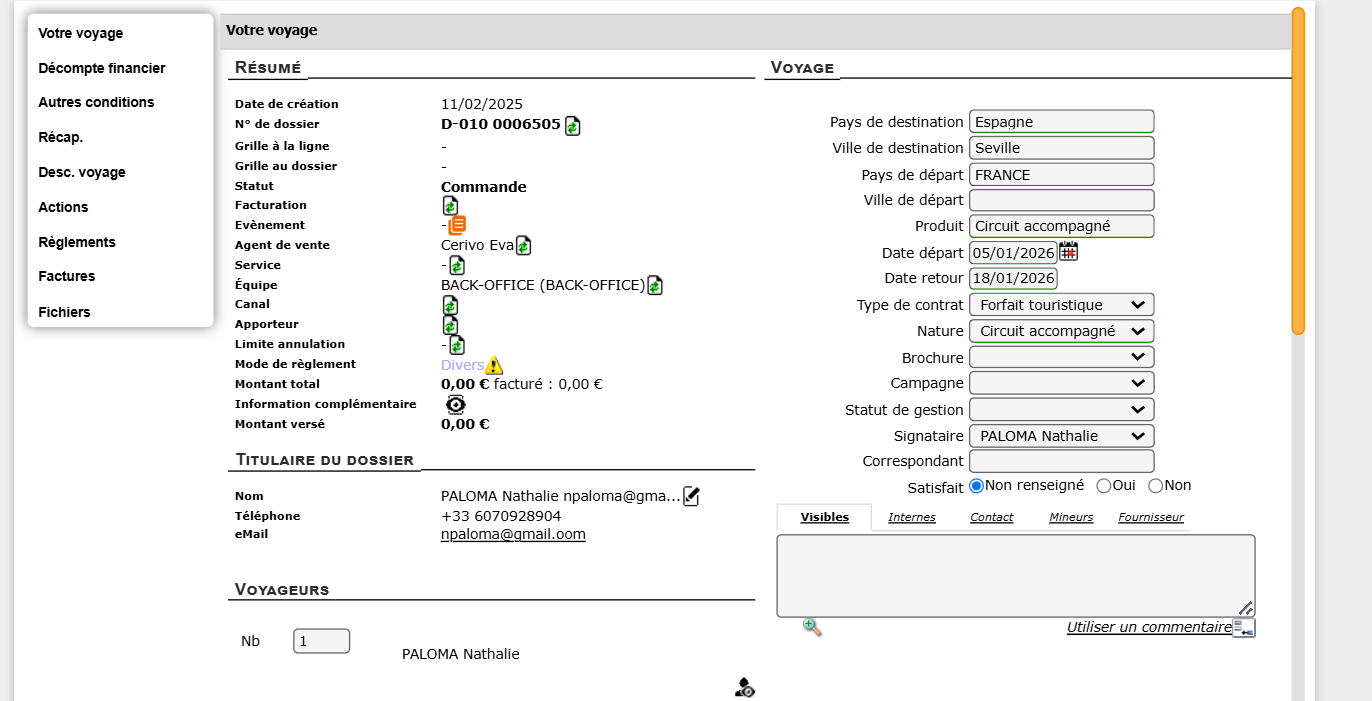Open the green edit icon next to Facturation
The width and height of the screenshot is (1372, 701).
pos(450,205)
